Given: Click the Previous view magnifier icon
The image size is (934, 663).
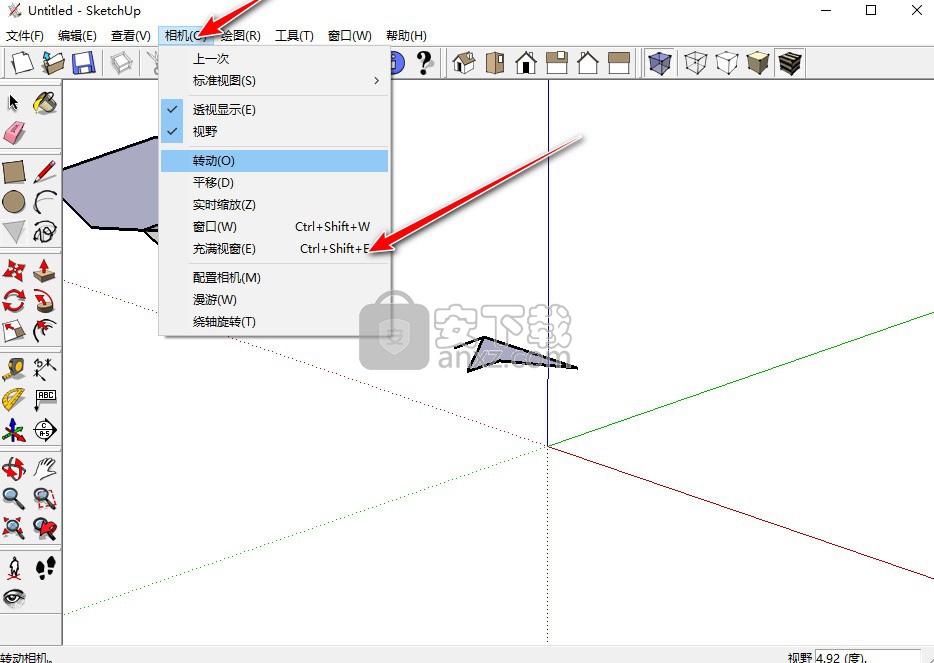Looking at the screenshot, I should [45, 528].
